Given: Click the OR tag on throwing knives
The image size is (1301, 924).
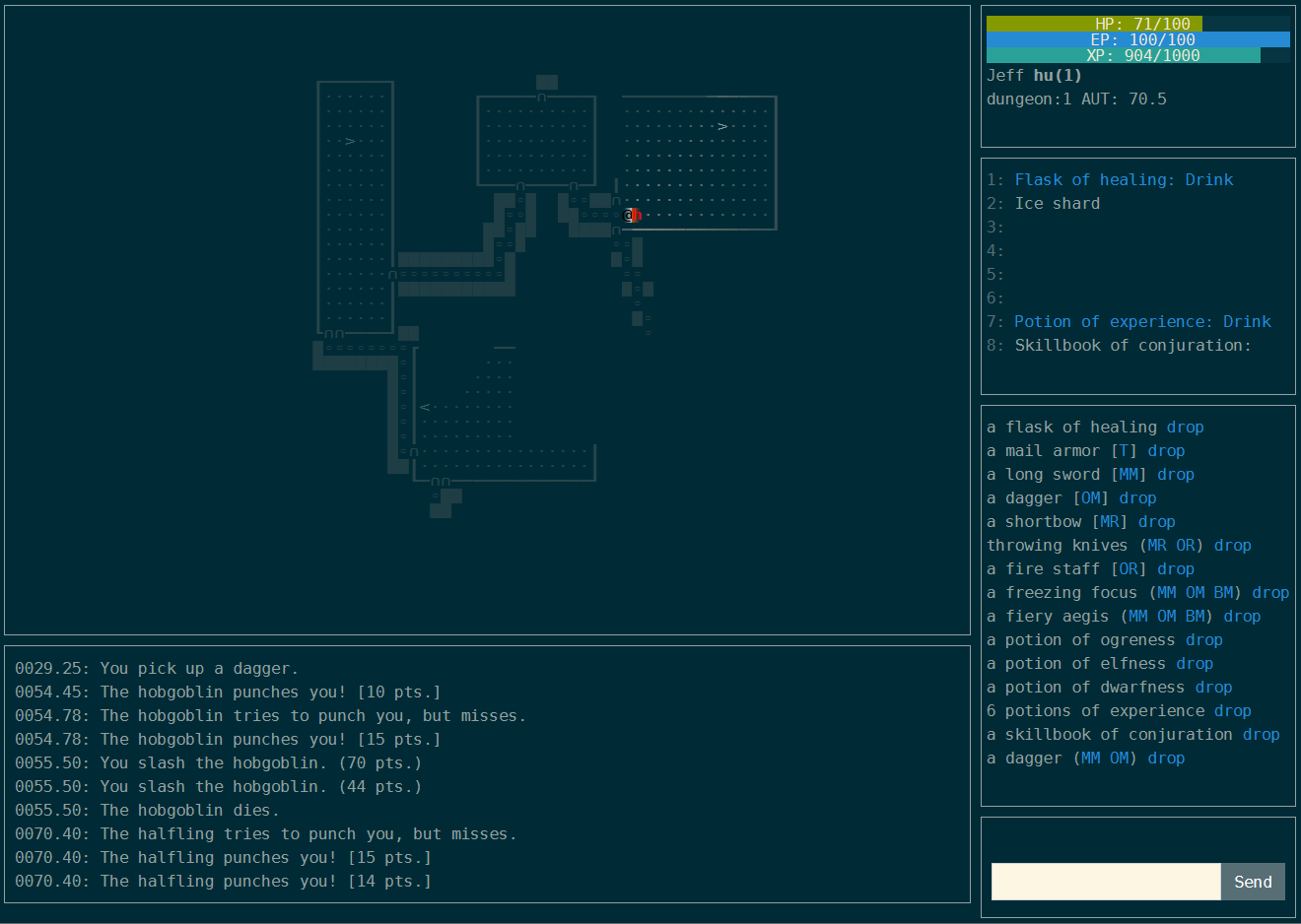Looking at the screenshot, I should point(1186,545).
